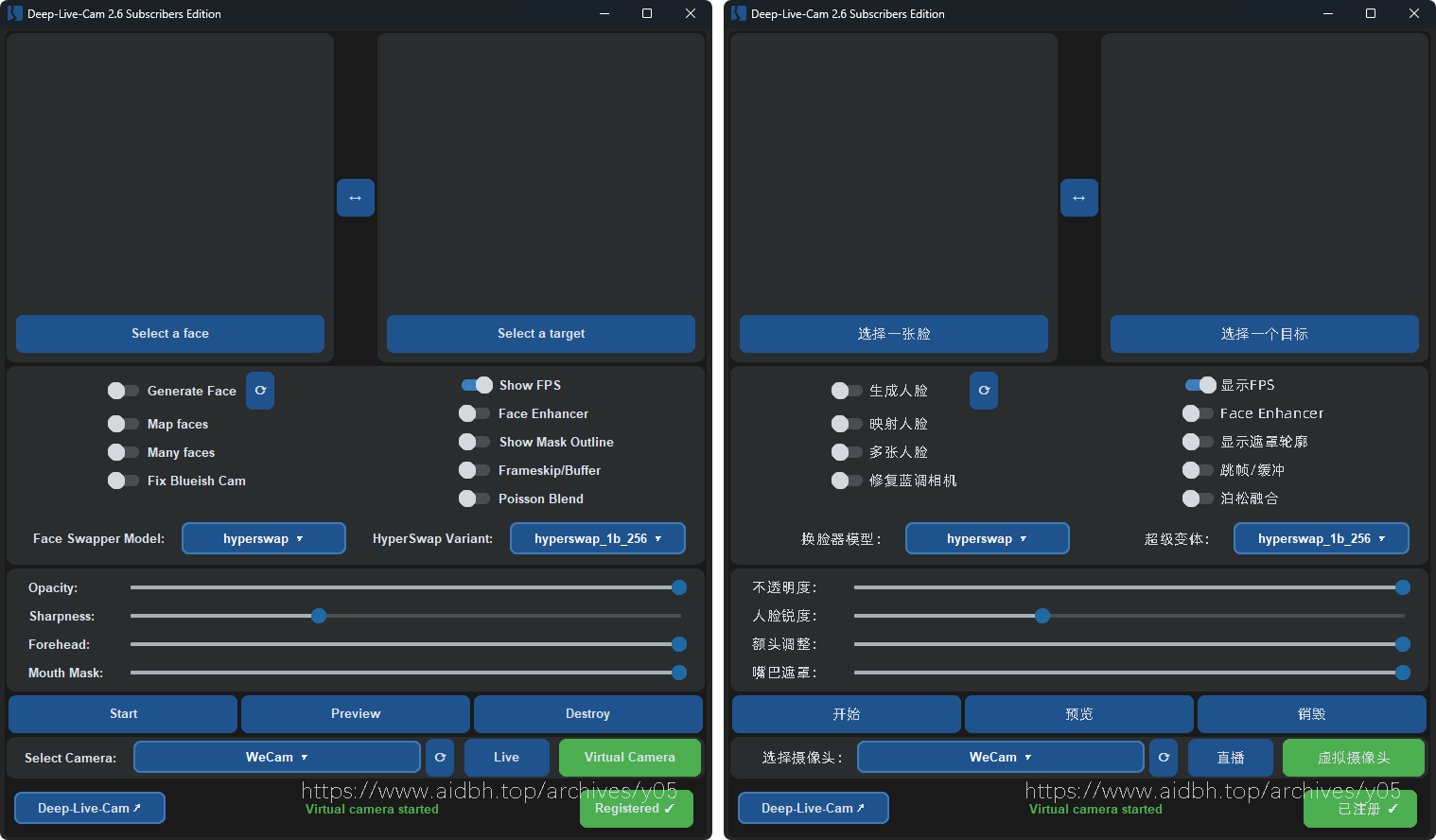This screenshot has width=1436, height=840.
Task: Refresh camera list next to Select Camera
Action: [440, 758]
